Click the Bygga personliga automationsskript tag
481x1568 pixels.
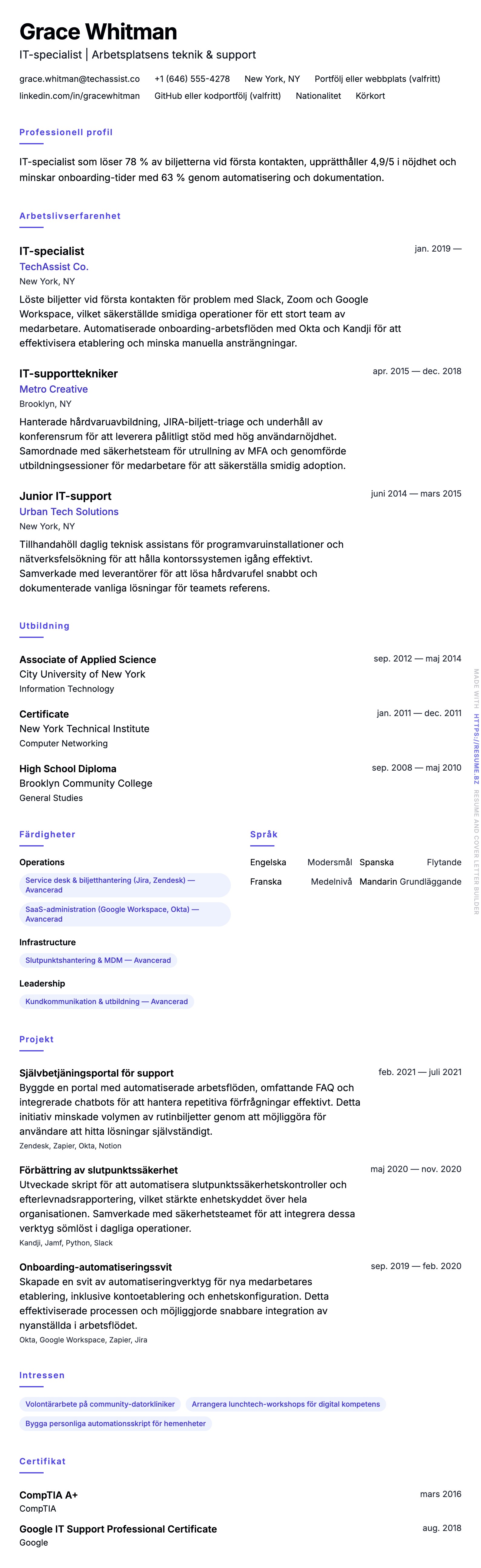click(115, 1424)
